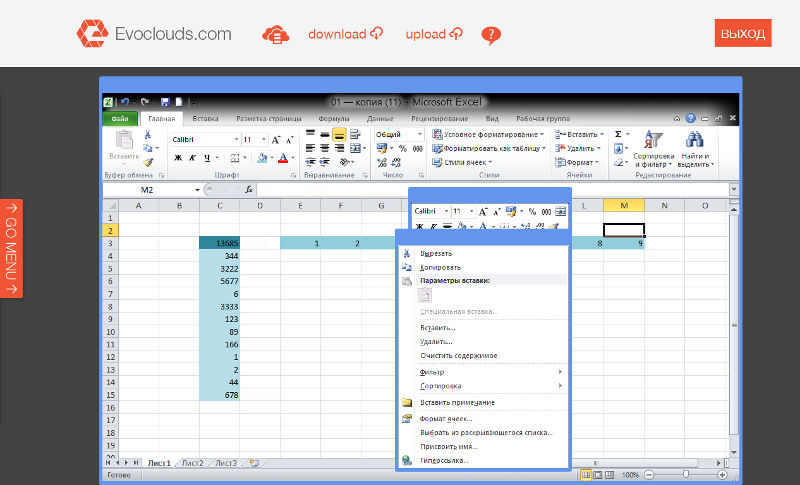This screenshot has height=485, width=800.
Task: Open Форматировать как таблицу dropdown
Action: [x=489, y=148]
